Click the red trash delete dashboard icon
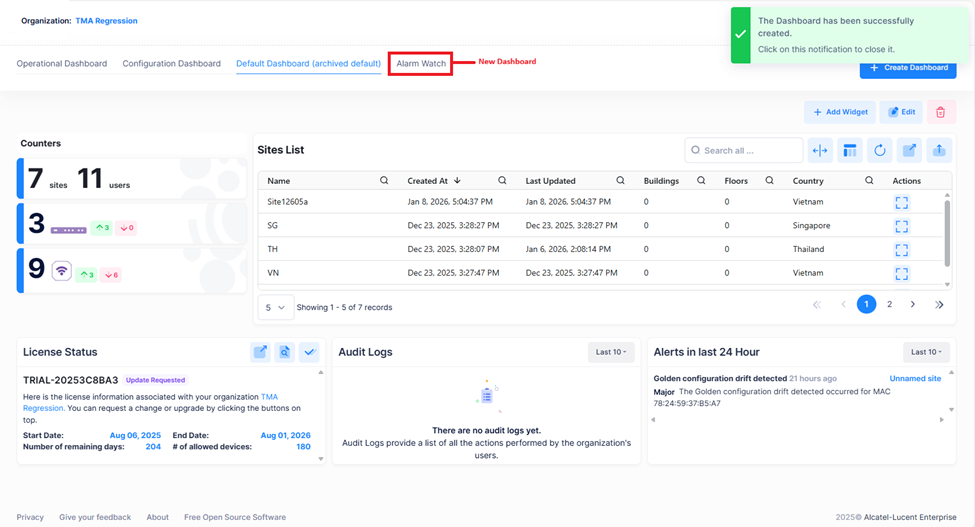 pyautogui.click(x=940, y=112)
